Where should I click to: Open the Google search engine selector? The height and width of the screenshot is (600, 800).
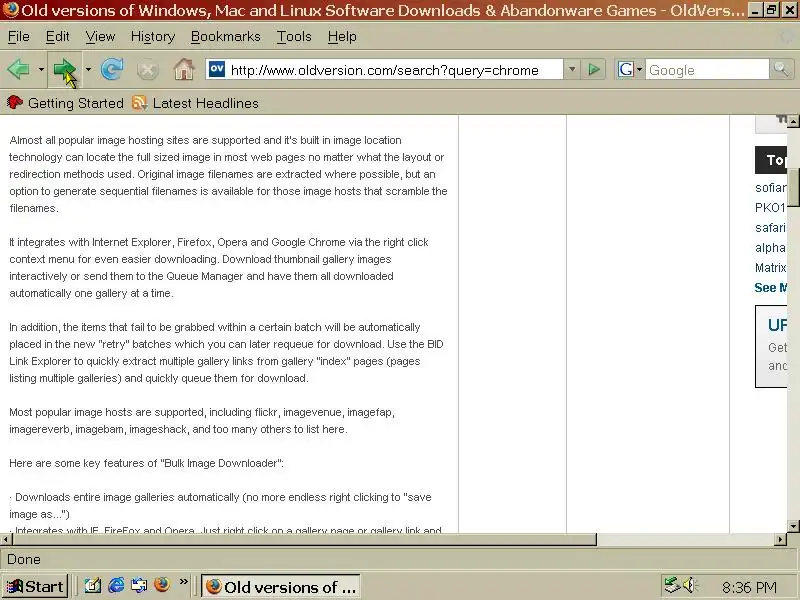pyautogui.click(x=630, y=69)
